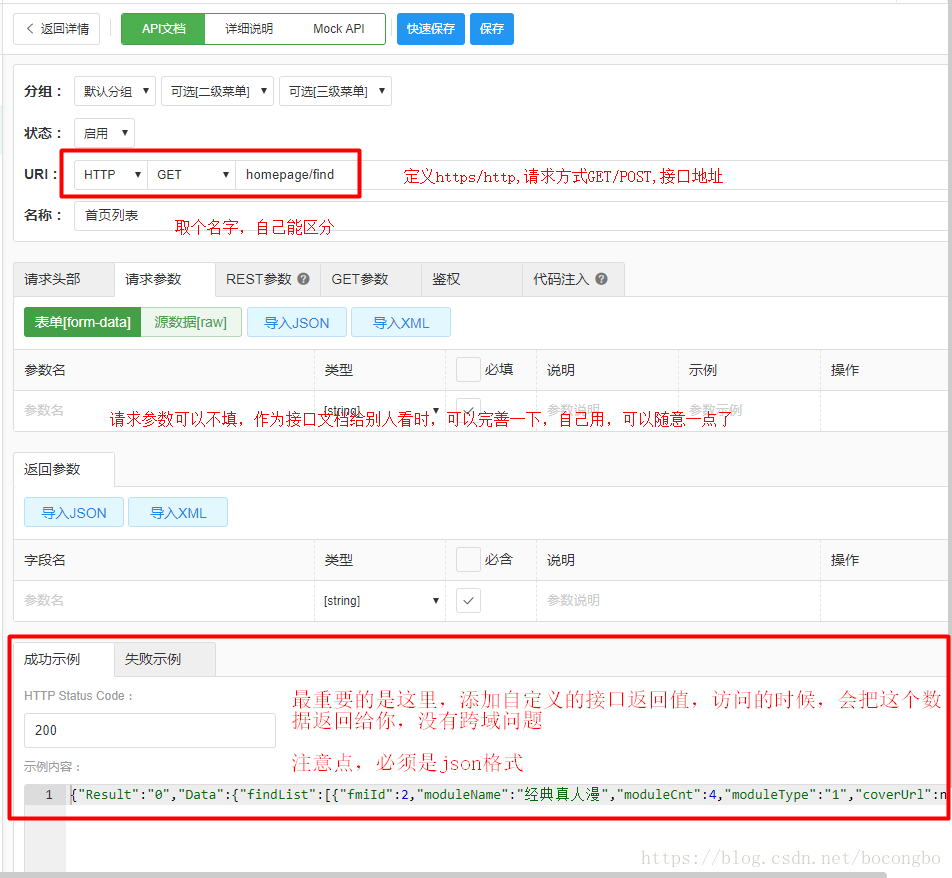Screen dimensions: 952x878
Task: Click the 代码注入 help question icon
Action: (601, 280)
